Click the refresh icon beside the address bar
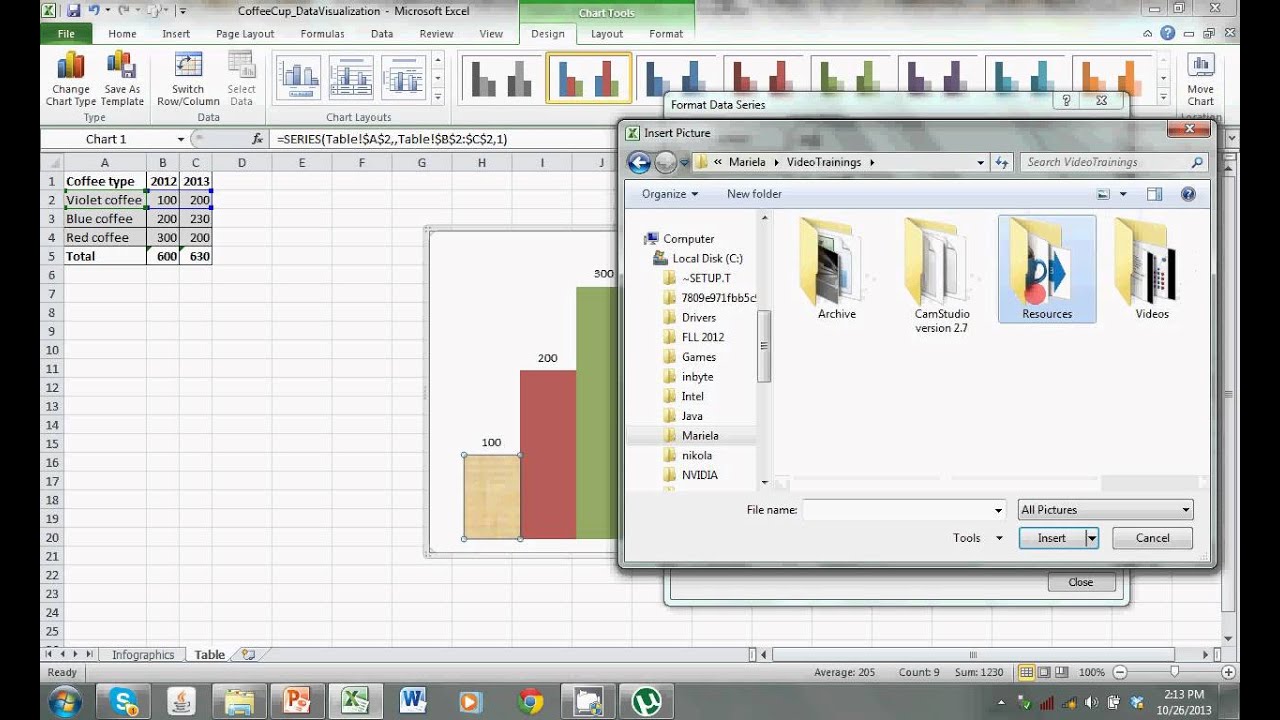 (x=1002, y=162)
